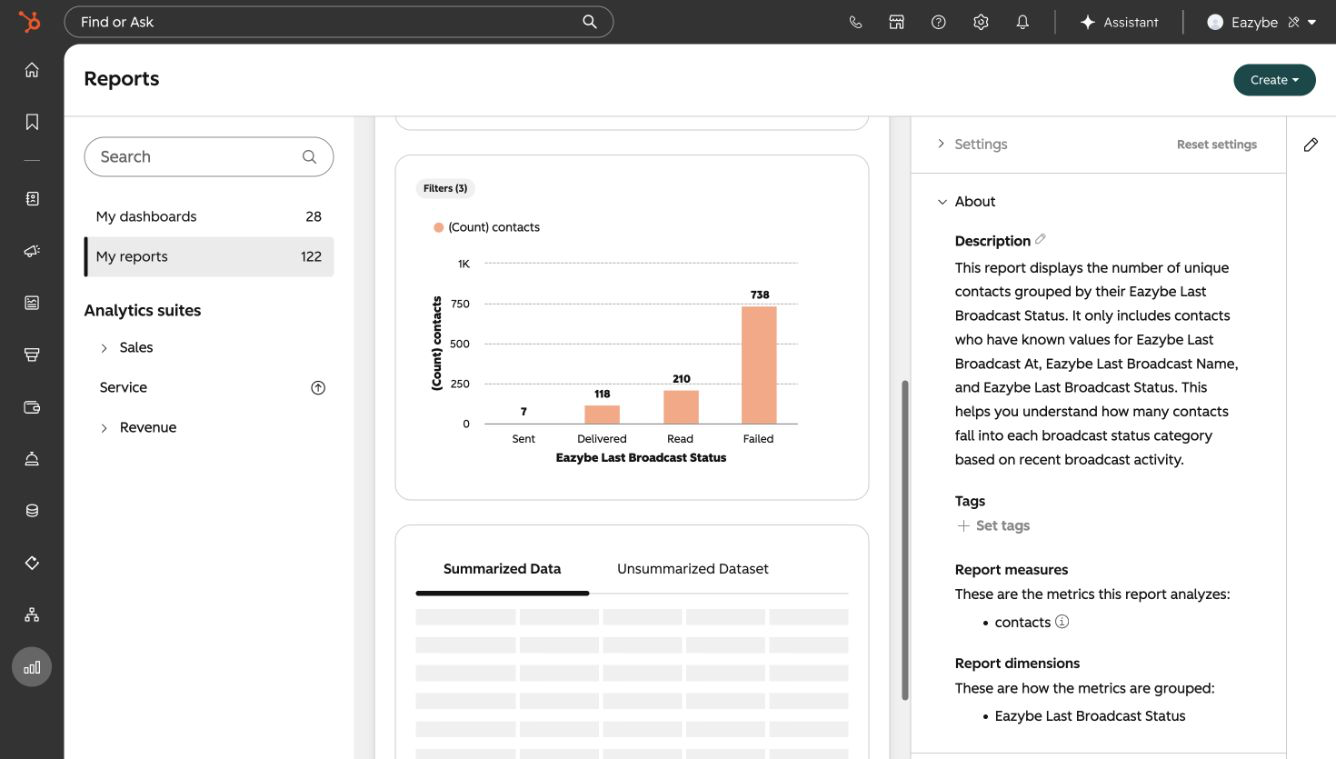Open the Eazybe account menu

(x=1262, y=22)
